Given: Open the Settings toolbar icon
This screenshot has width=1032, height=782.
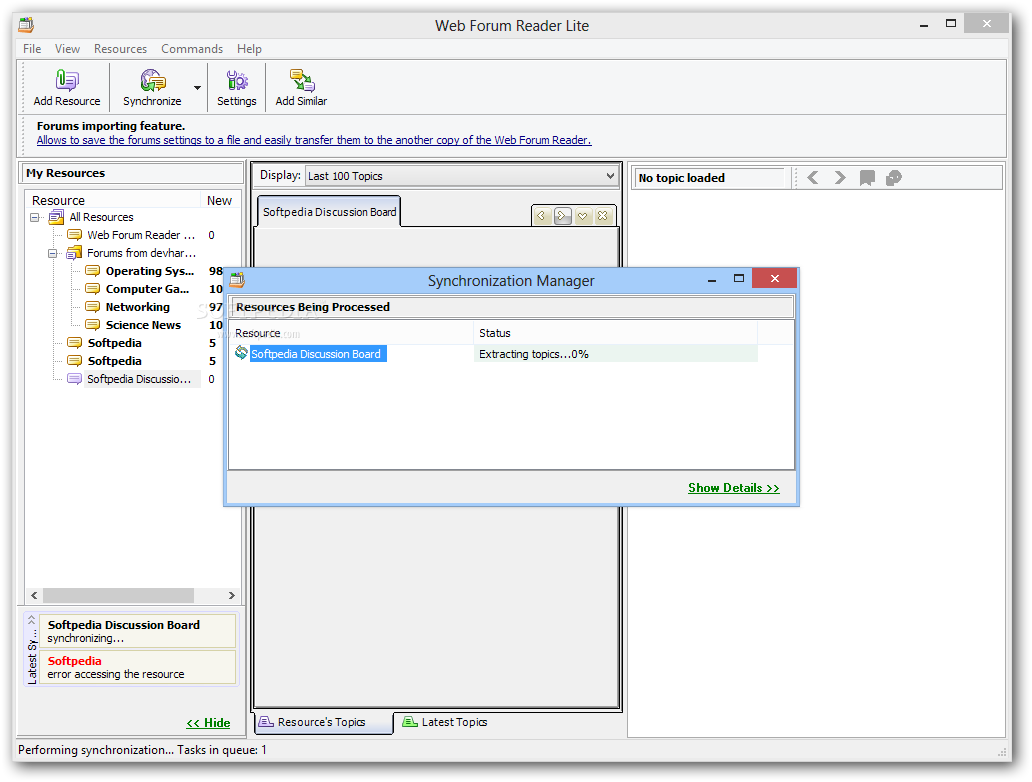Looking at the screenshot, I should pos(236,87).
